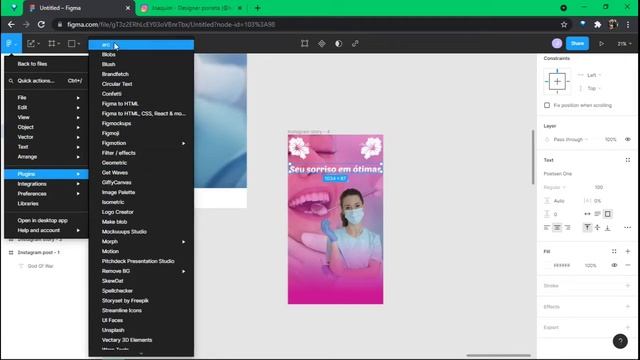640x360 pixels.
Task: Remove fill with minus icon
Action: (x=628, y=265)
